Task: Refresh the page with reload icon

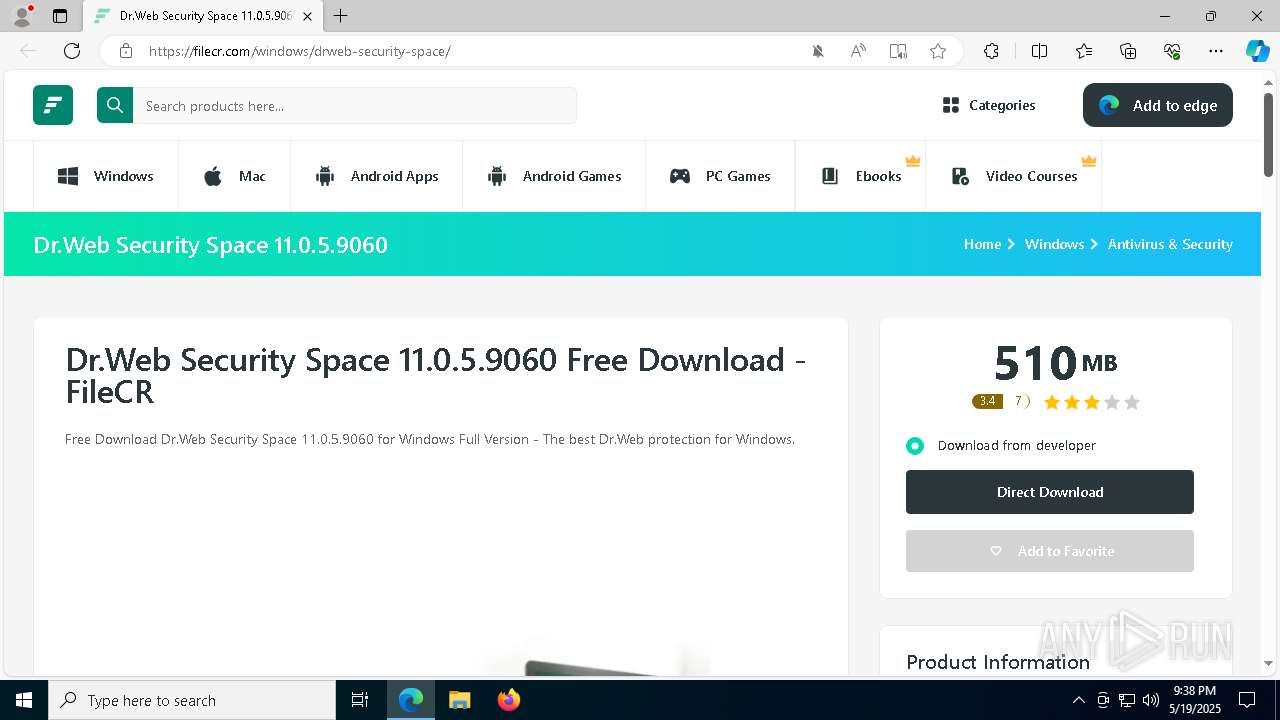Action: 72,51
